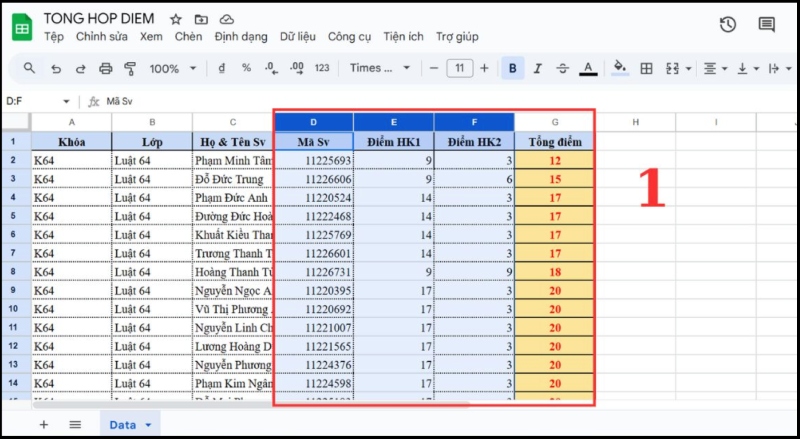Add a new sheet with plus button
Viewport: 800px width, 439px height.
[x=44, y=425]
